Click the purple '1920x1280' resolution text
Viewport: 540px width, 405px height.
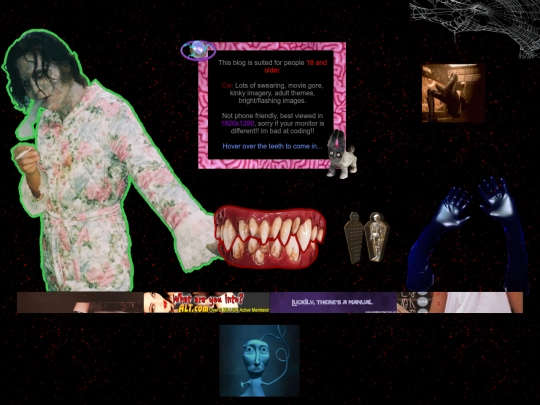tap(238, 123)
